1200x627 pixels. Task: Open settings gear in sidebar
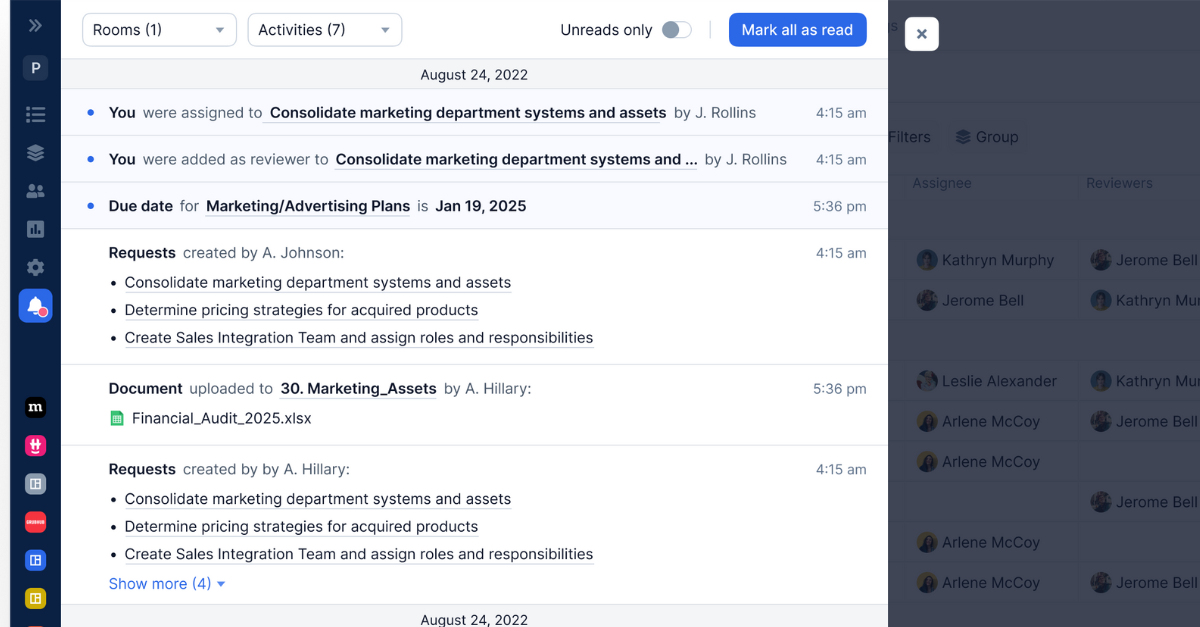pyautogui.click(x=35, y=267)
